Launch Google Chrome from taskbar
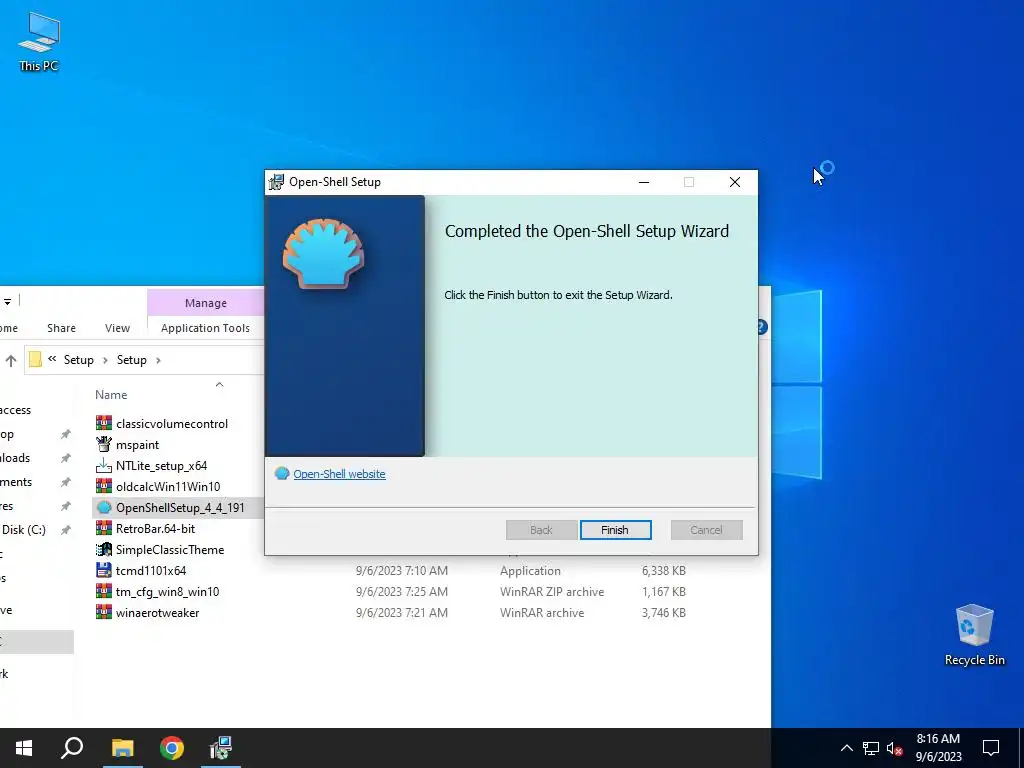Screen dimensions: 1024x768 point(172,748)
